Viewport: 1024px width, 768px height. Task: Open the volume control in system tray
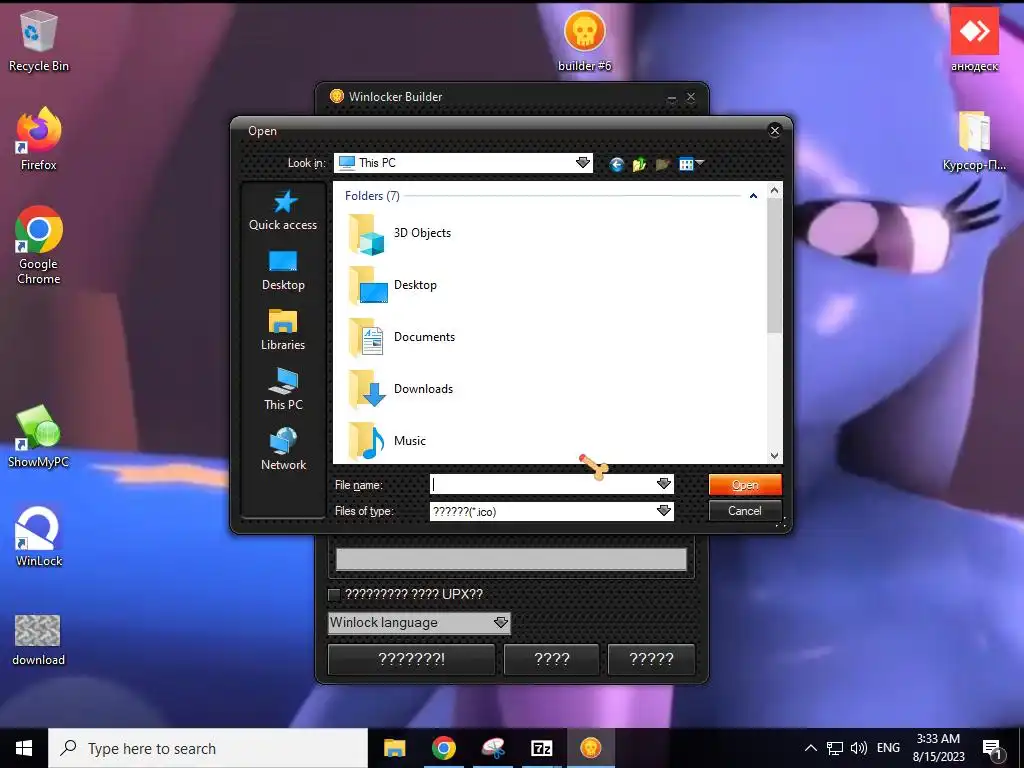(x=859, y=748)
